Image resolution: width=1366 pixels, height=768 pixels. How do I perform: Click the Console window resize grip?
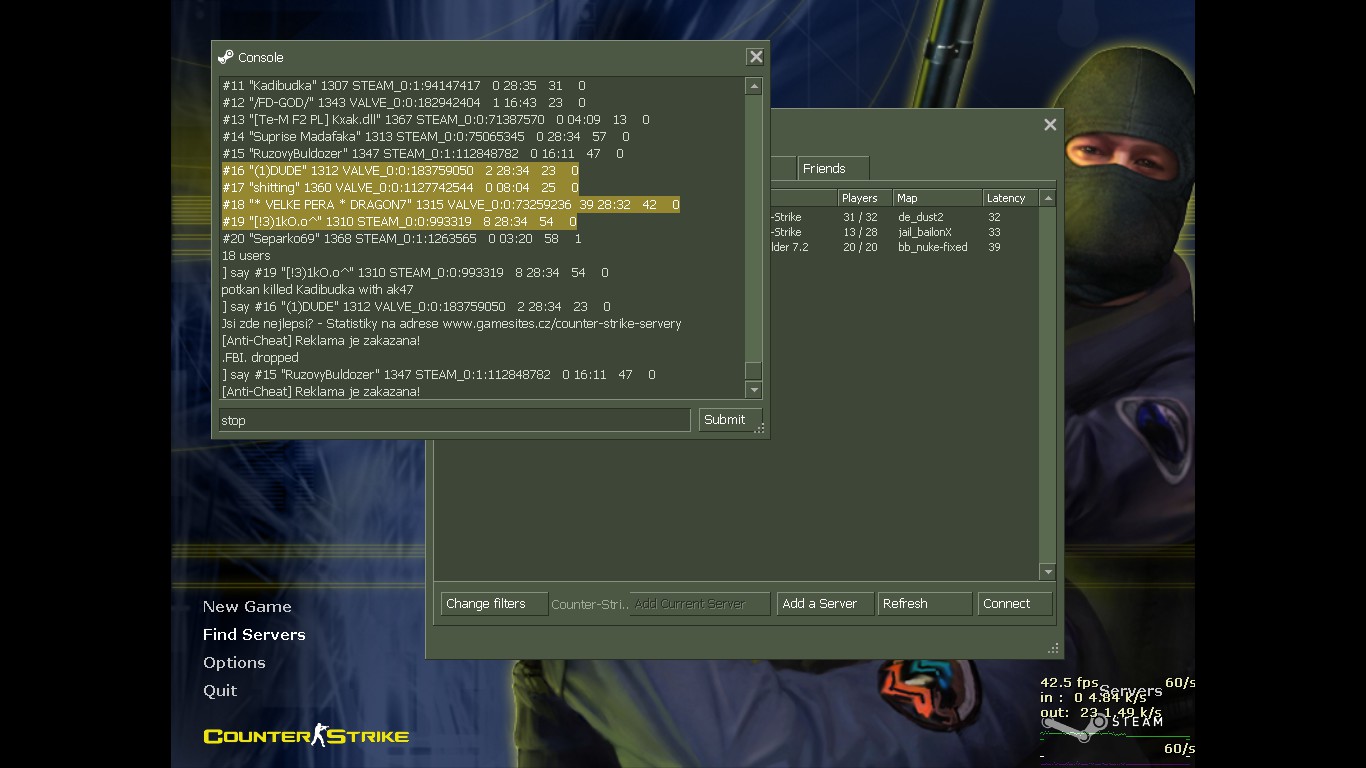point(760,428)
